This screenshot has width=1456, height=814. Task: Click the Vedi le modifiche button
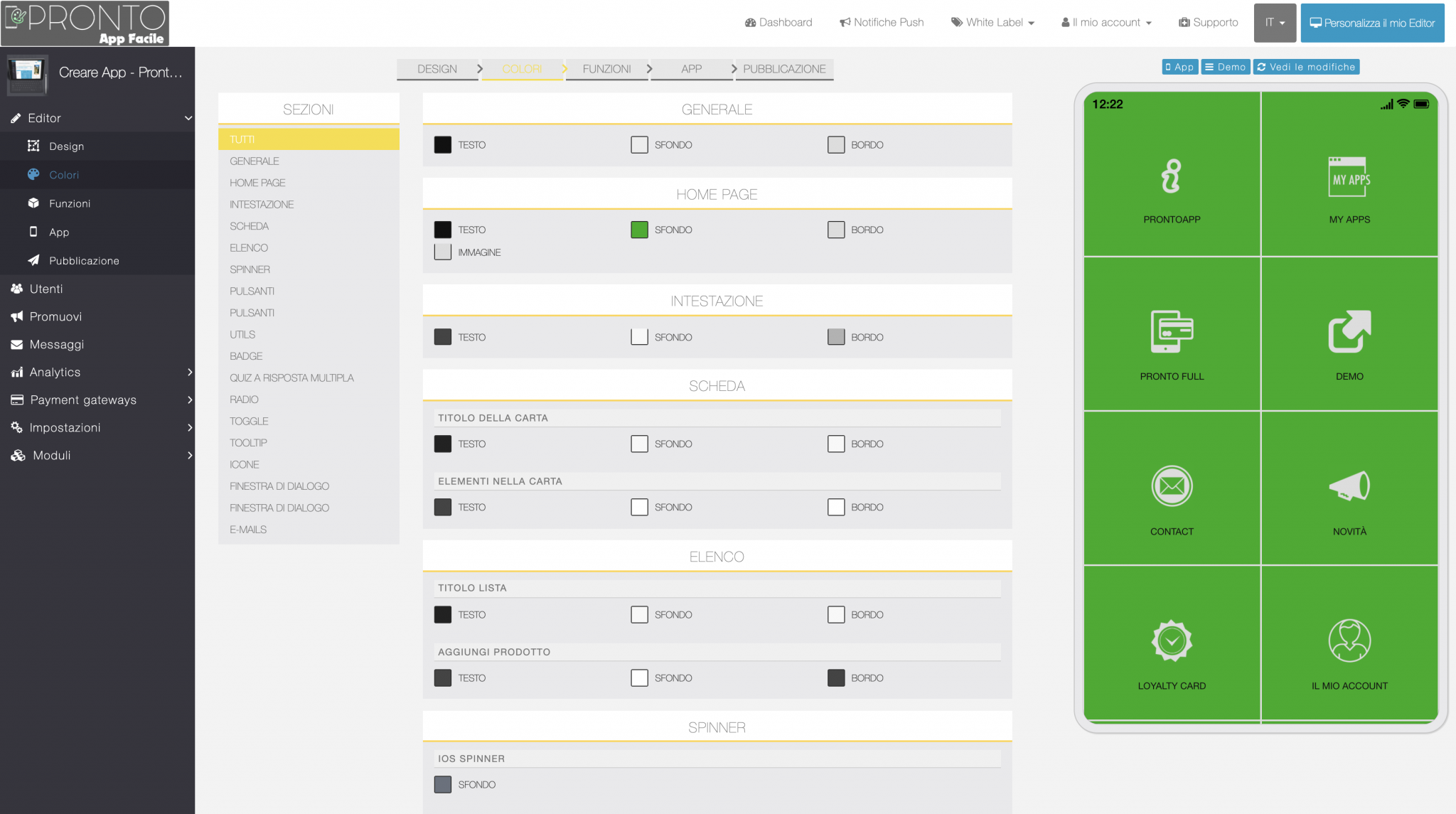(1306, 67)
